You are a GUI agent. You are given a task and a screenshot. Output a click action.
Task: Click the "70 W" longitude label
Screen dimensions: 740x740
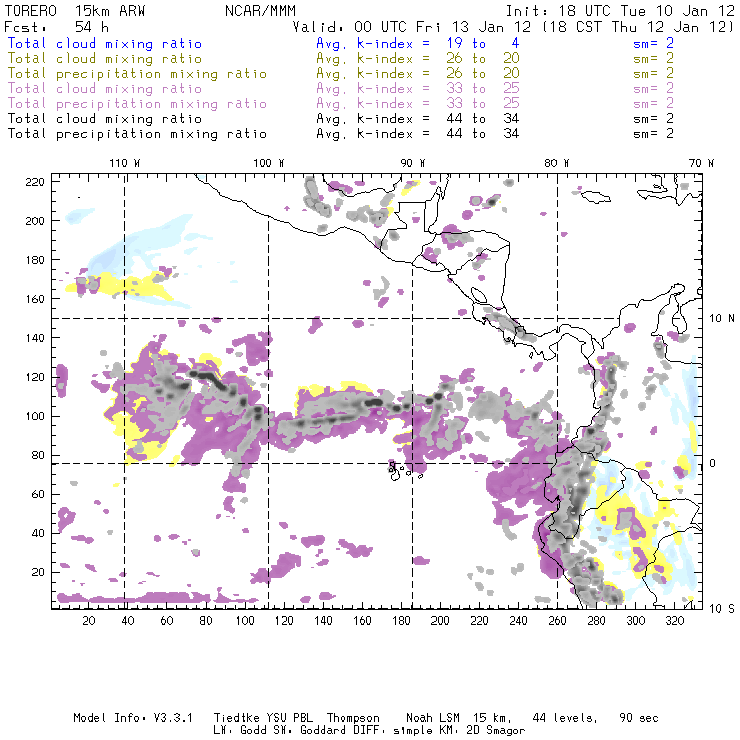[701, 163]
